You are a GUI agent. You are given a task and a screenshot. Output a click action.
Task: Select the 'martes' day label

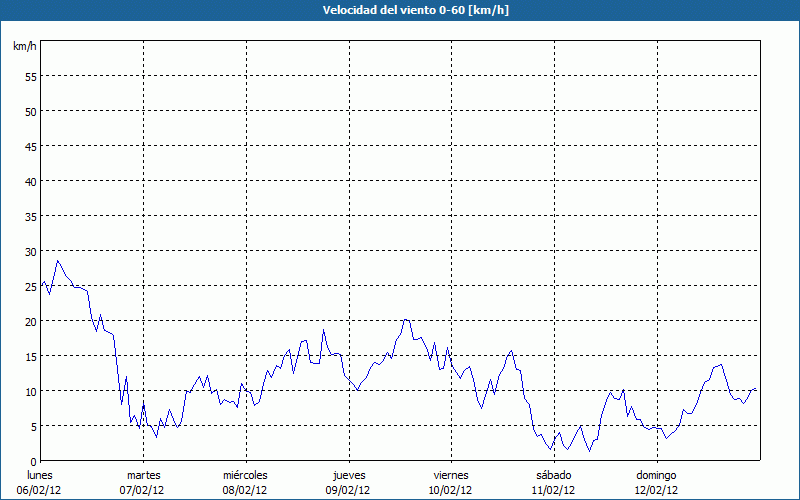pos(143,475)
